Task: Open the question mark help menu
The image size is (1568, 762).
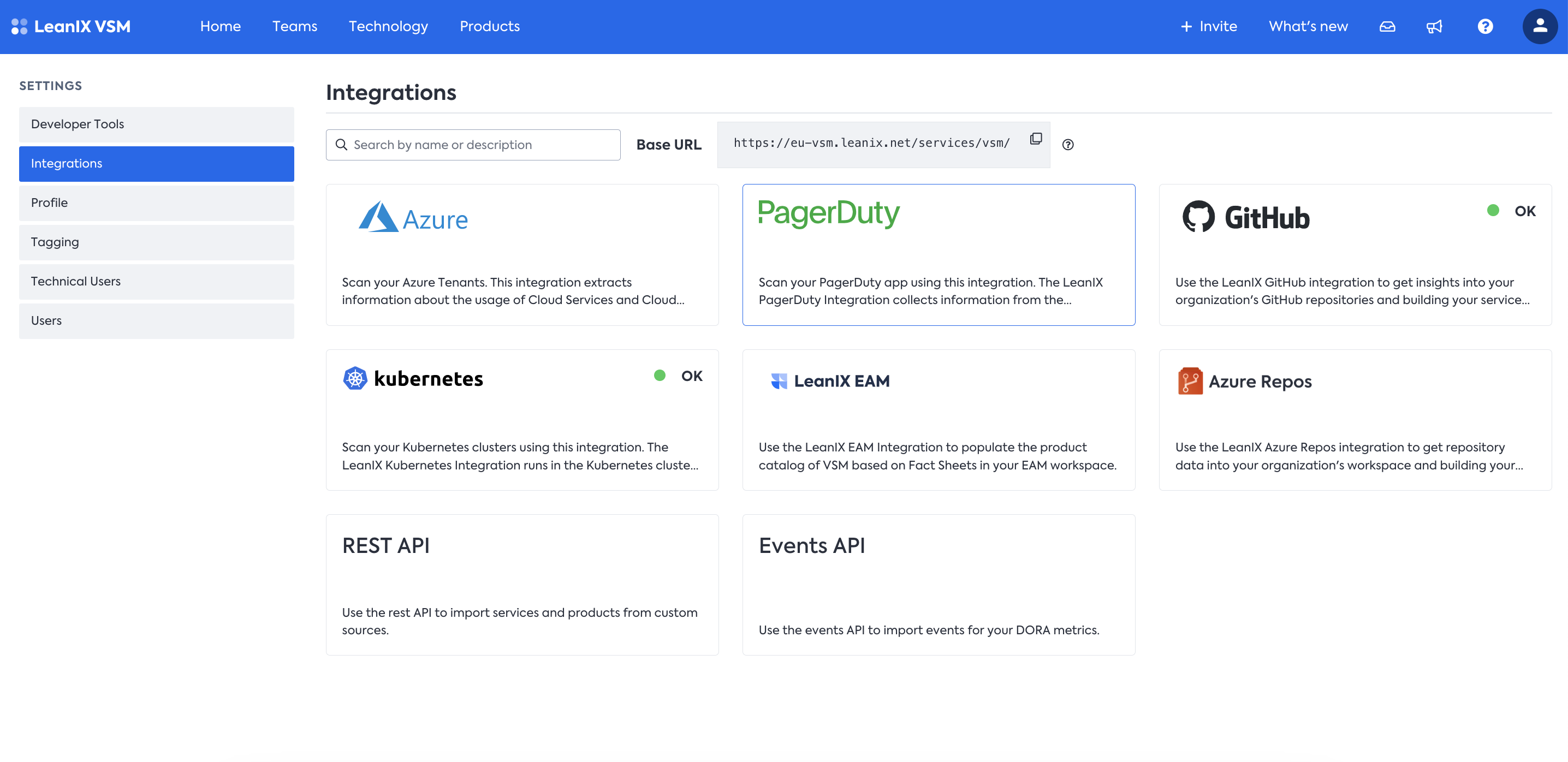Action: (x=1485, y=27)
